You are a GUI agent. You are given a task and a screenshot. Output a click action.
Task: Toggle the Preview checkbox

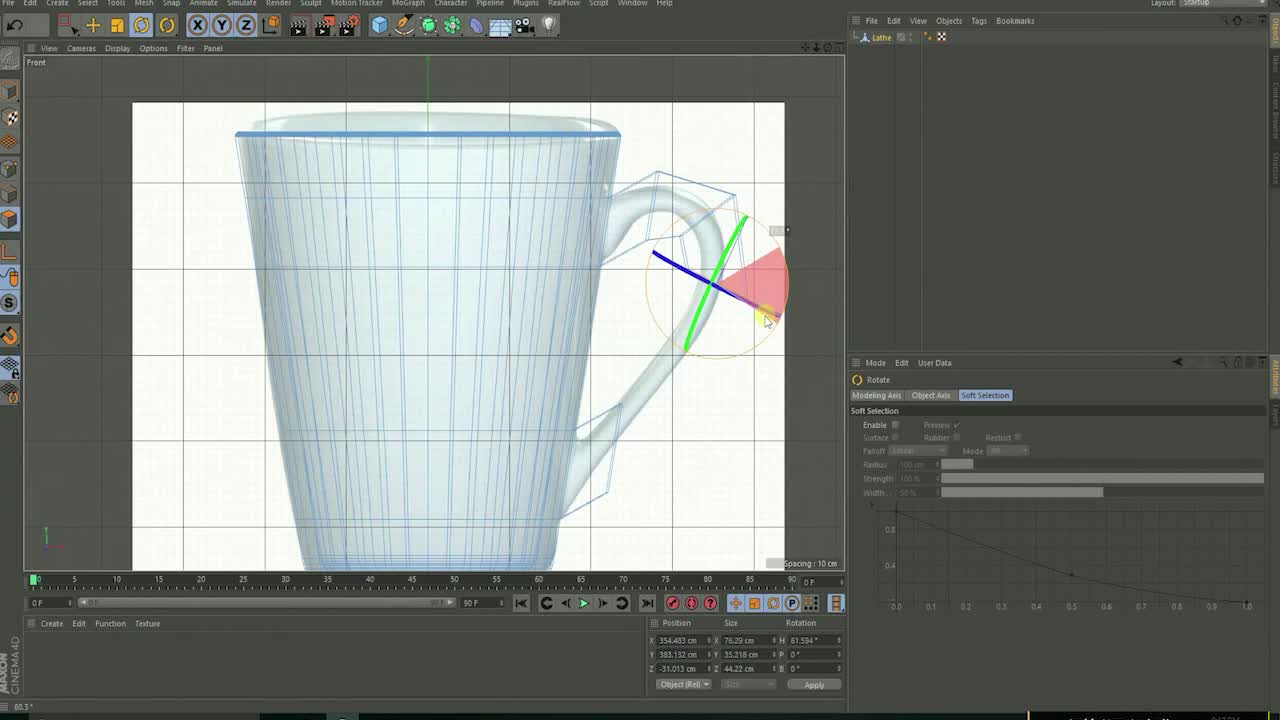957,425
